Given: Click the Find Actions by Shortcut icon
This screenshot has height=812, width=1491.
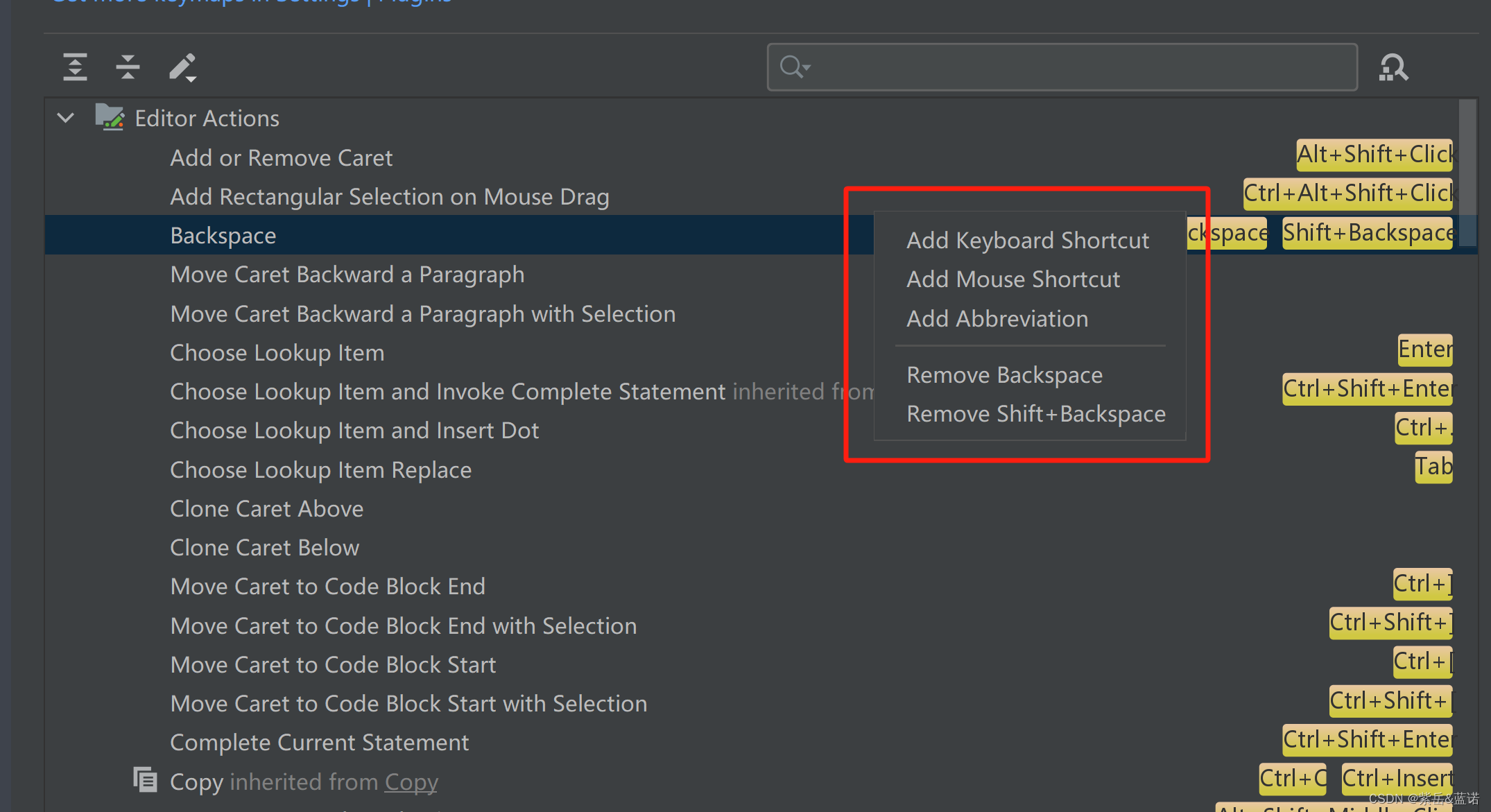Looking at the screenshot, I should point(1393,67).
